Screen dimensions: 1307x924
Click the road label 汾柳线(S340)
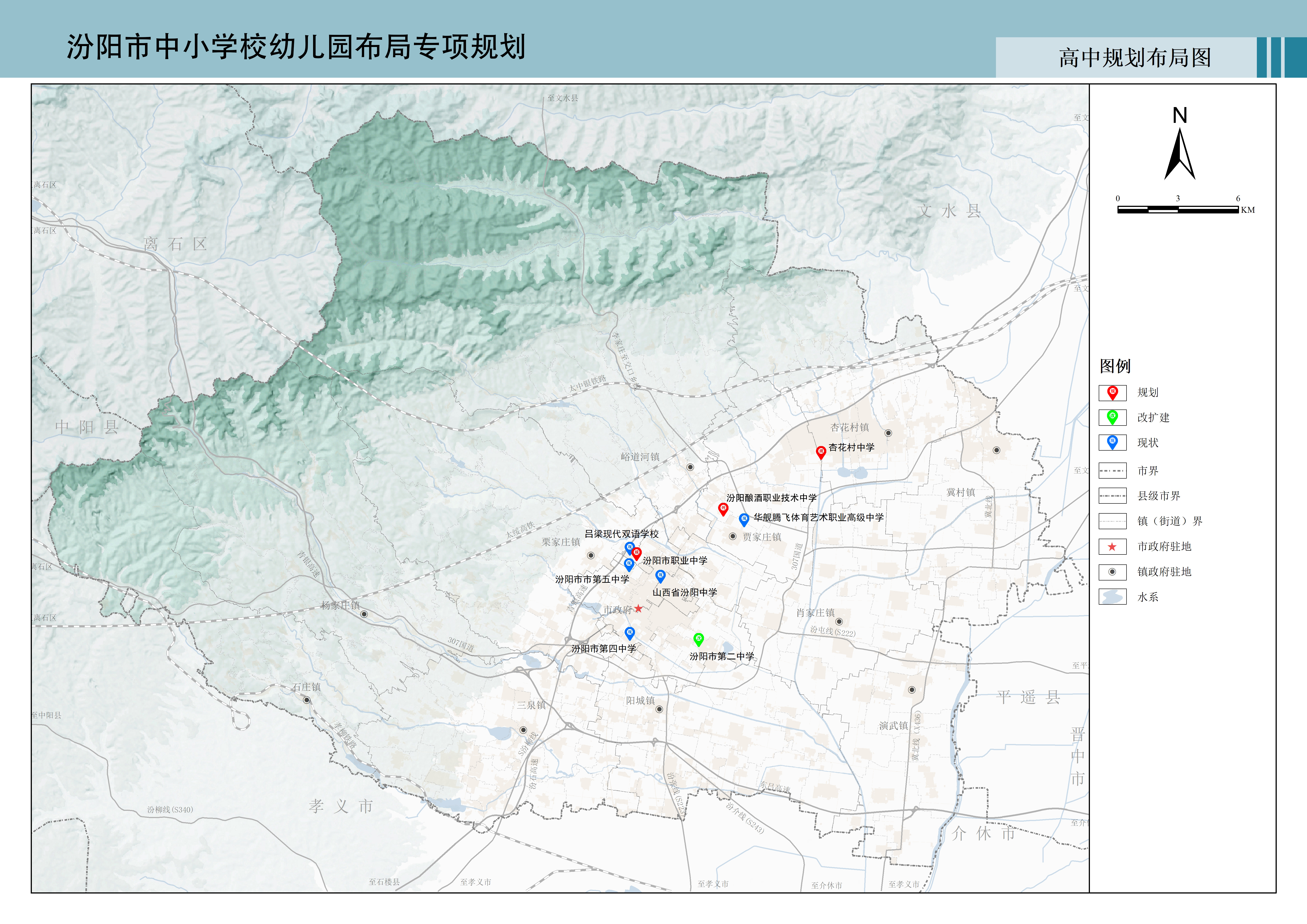170,809
